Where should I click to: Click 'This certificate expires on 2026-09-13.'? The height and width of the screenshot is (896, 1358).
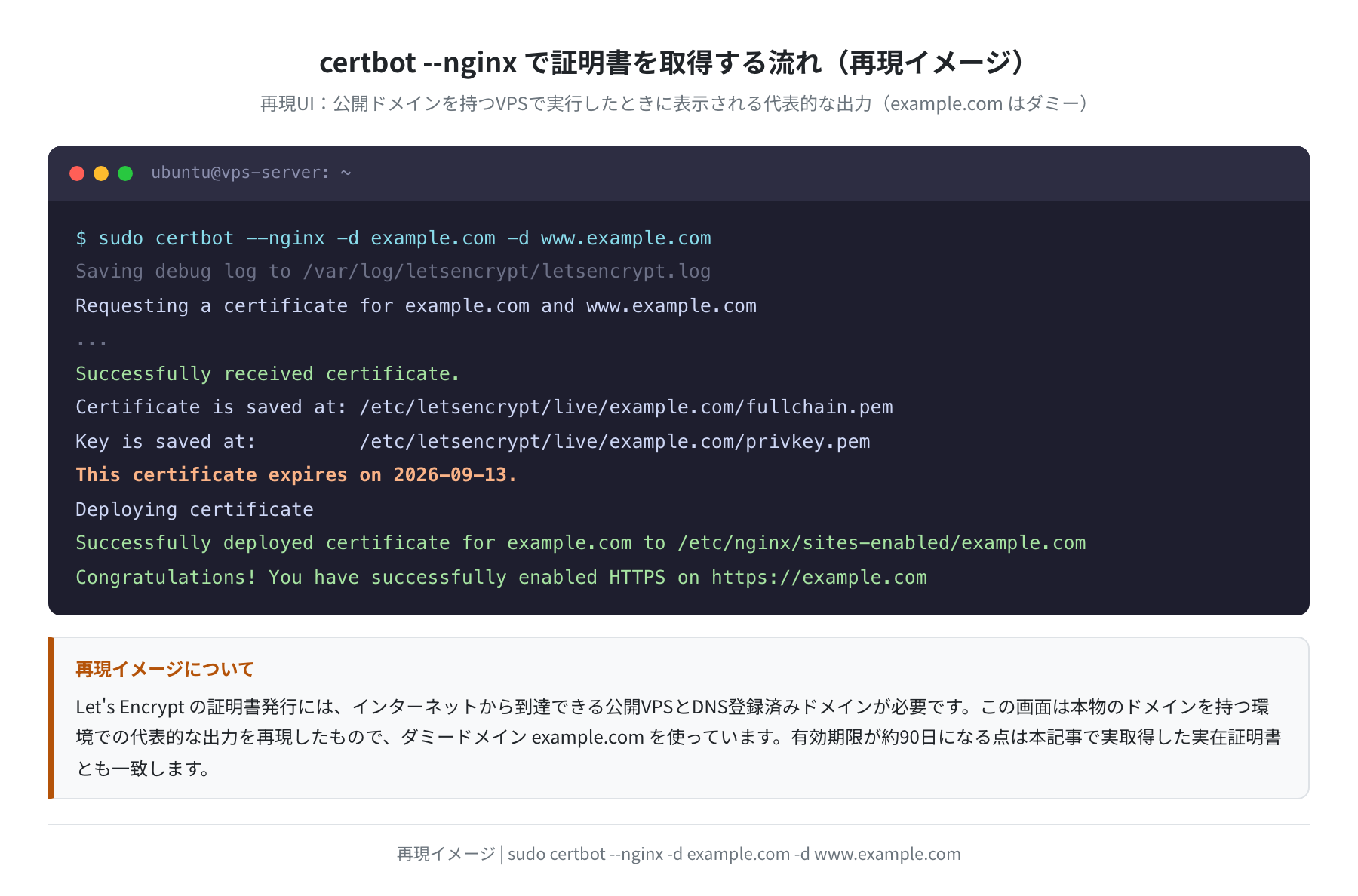pos(296,475)
